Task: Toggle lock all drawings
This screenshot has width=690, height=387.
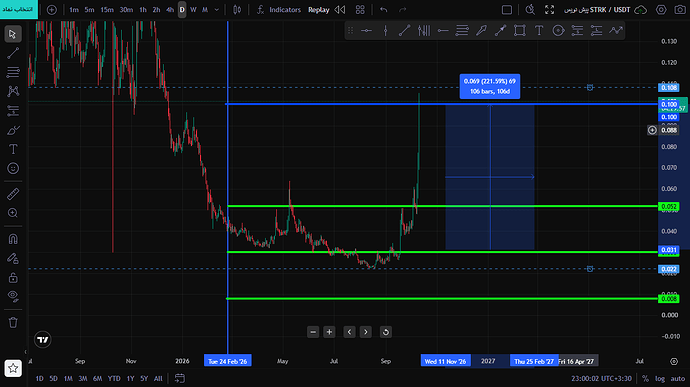Action: click(x=13, y=277)
